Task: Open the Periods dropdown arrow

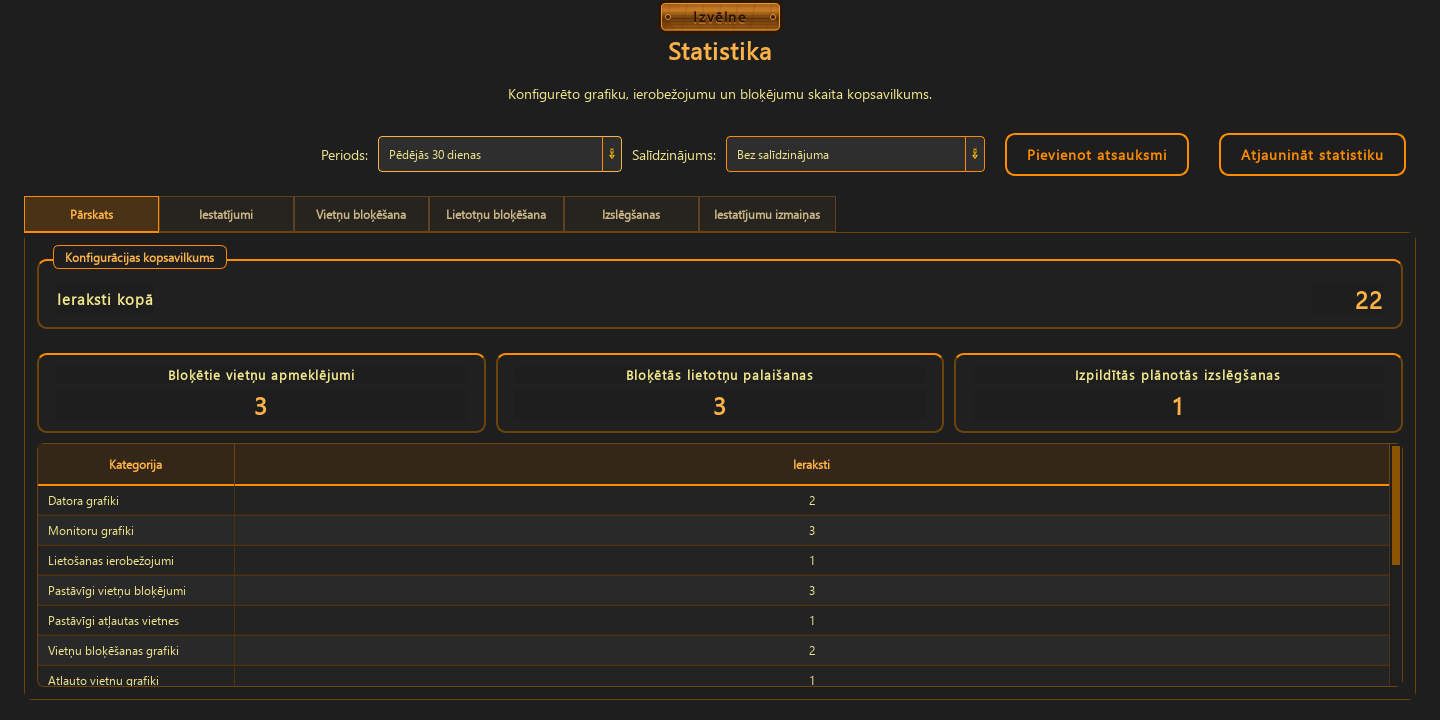Action: point(611,154)
